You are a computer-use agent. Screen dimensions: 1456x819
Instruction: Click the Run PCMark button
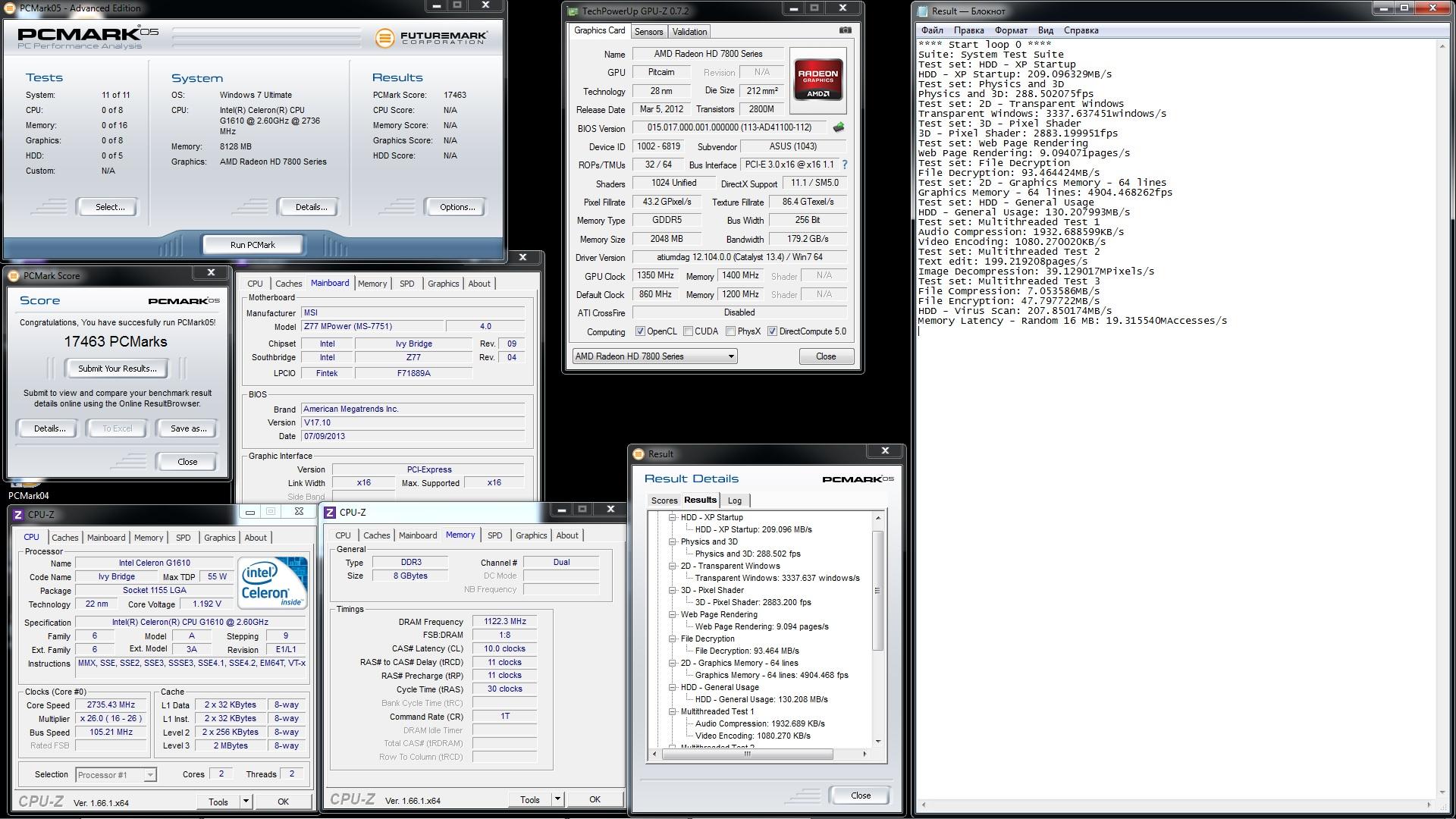253,245
